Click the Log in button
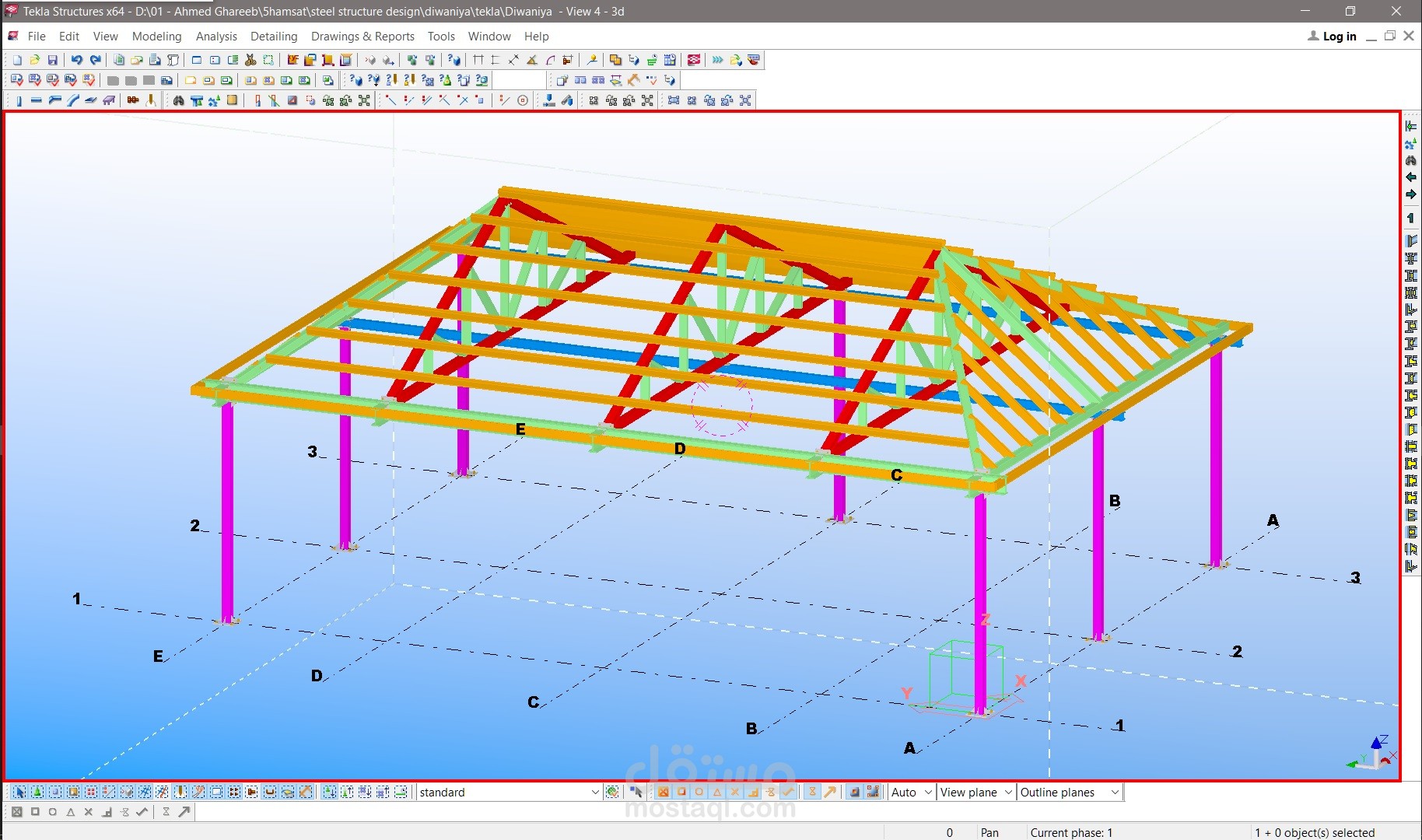Screen dimensions: 1422x840 coord(1332,36)
